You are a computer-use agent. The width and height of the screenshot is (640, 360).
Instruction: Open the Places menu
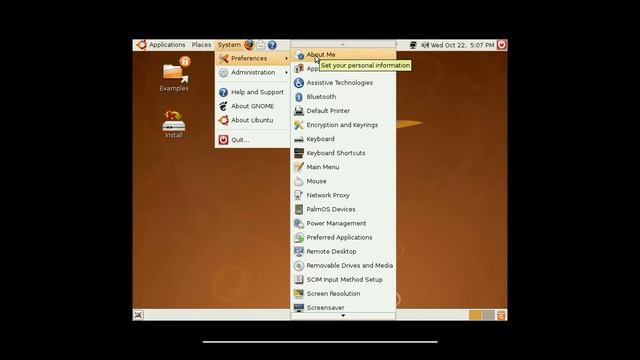pos(201,45)
